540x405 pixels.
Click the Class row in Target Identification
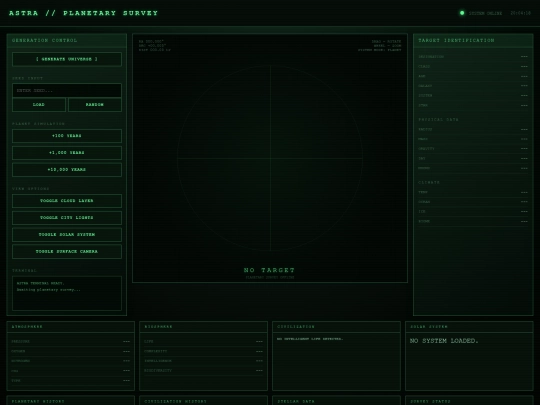pos(473,66)
